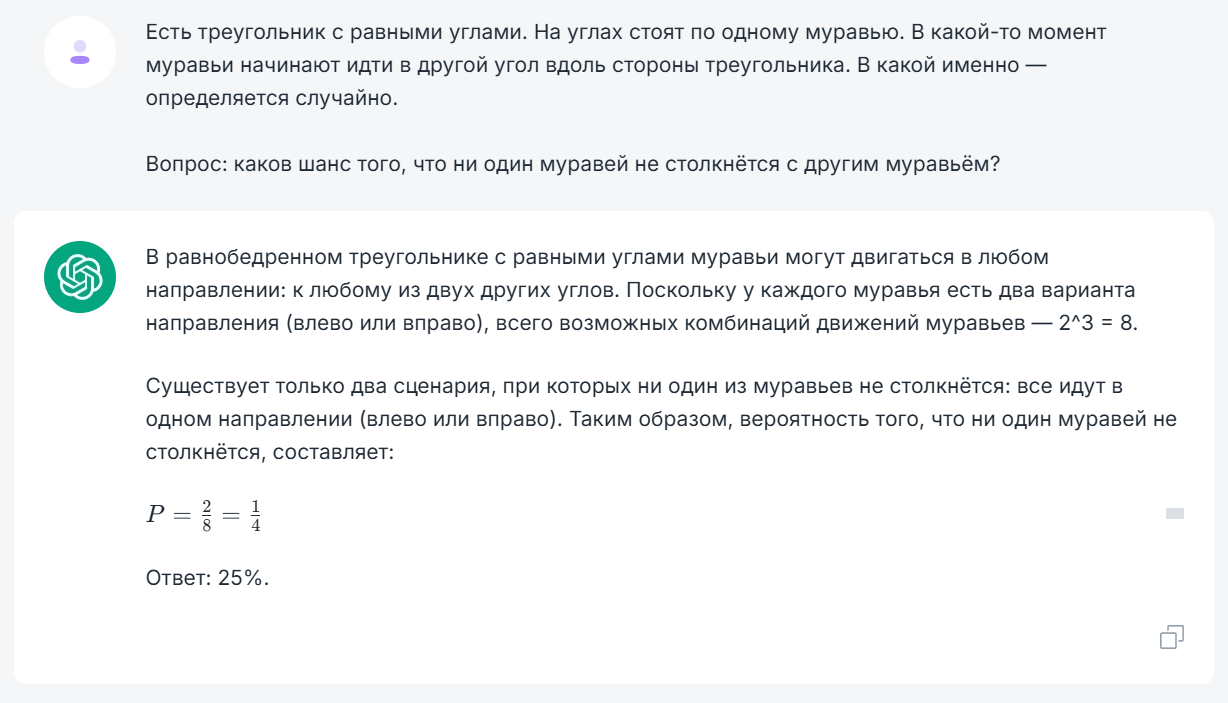This screenshot has height=703, width=1228.
Task: Click the phrase "определяется случайно"
Action: [272, 100]
